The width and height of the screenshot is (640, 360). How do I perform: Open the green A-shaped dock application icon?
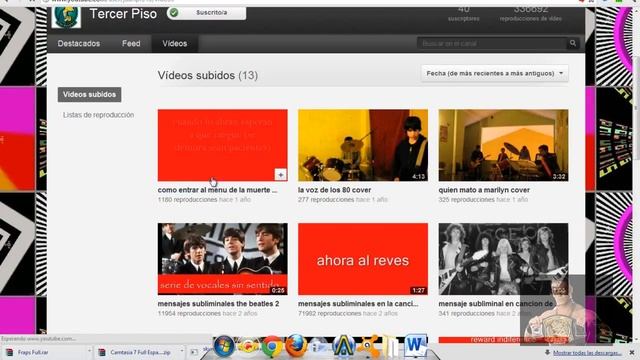coord(344,346)
